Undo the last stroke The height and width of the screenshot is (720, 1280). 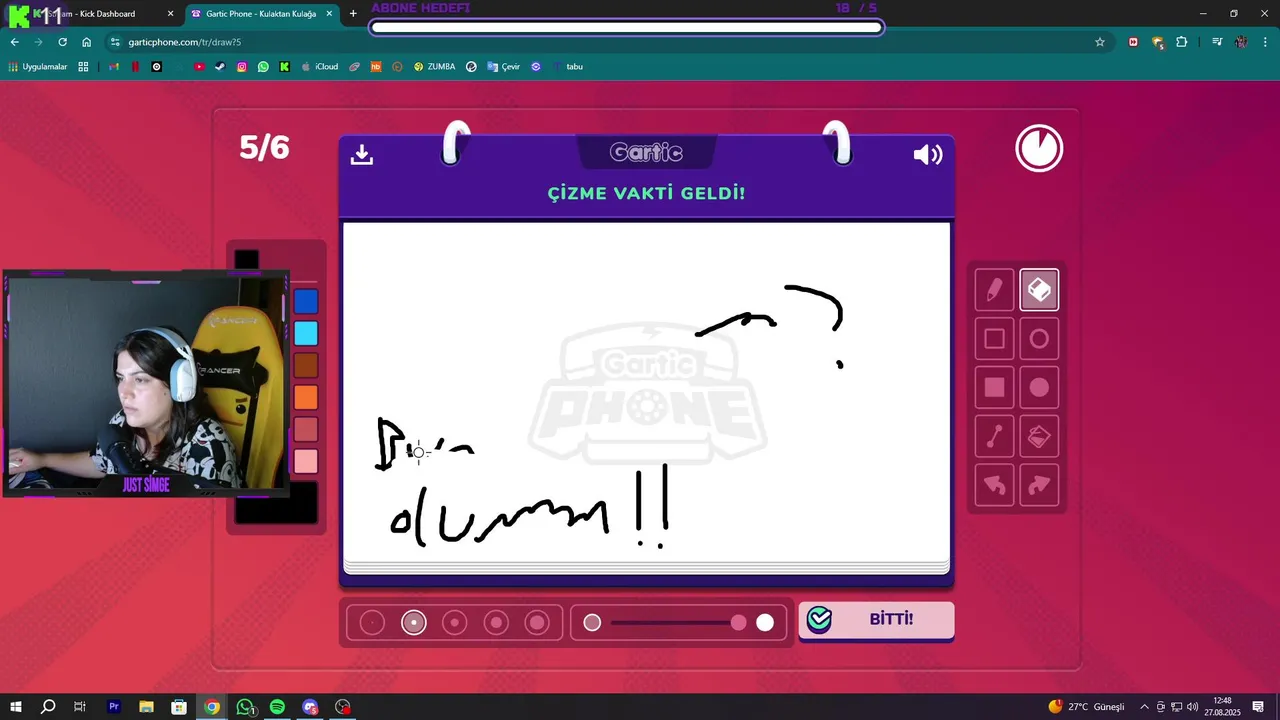pos(994,485)
